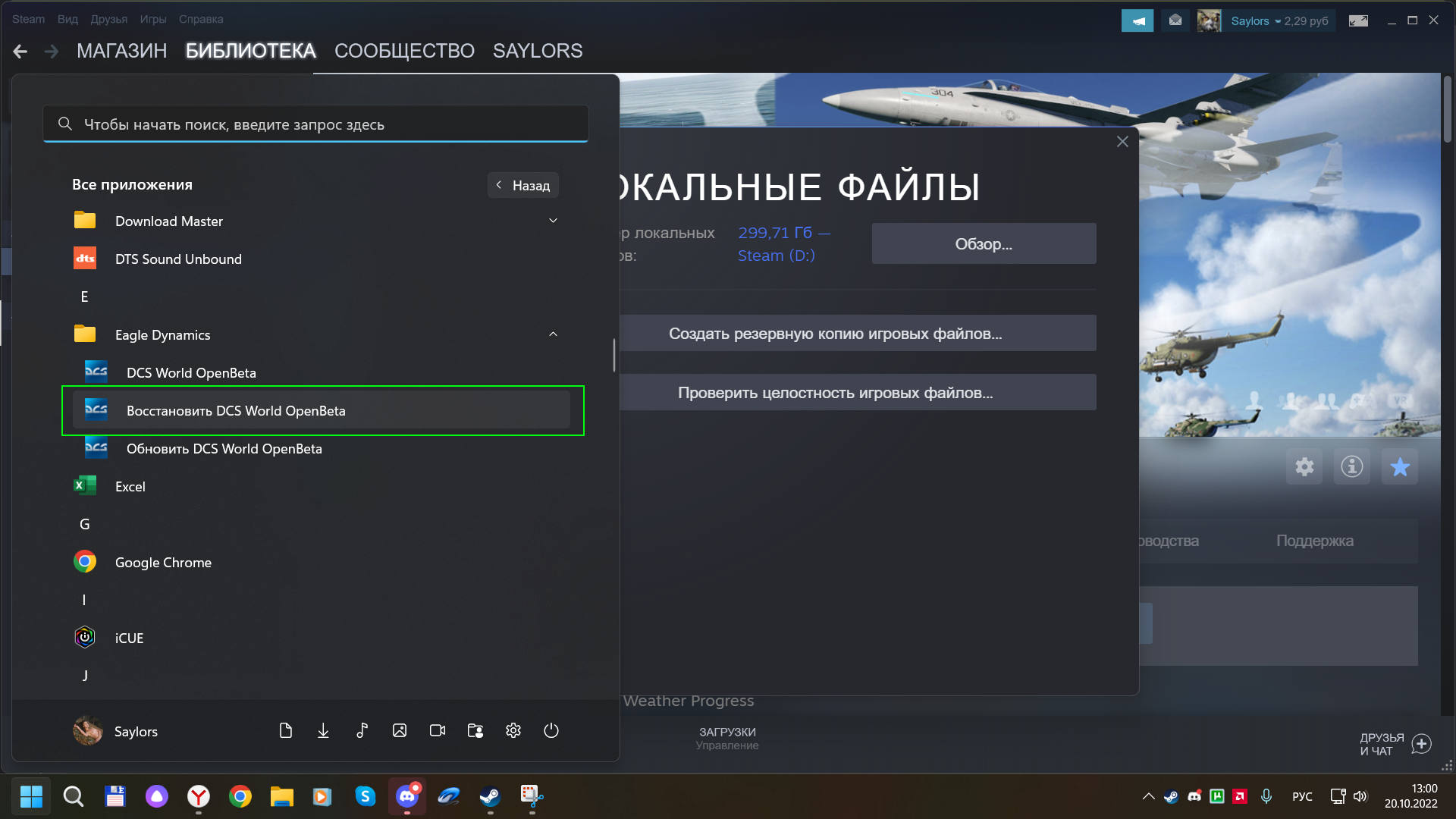
Task: Go back with Steam back arrow
Action: (20, 51)
